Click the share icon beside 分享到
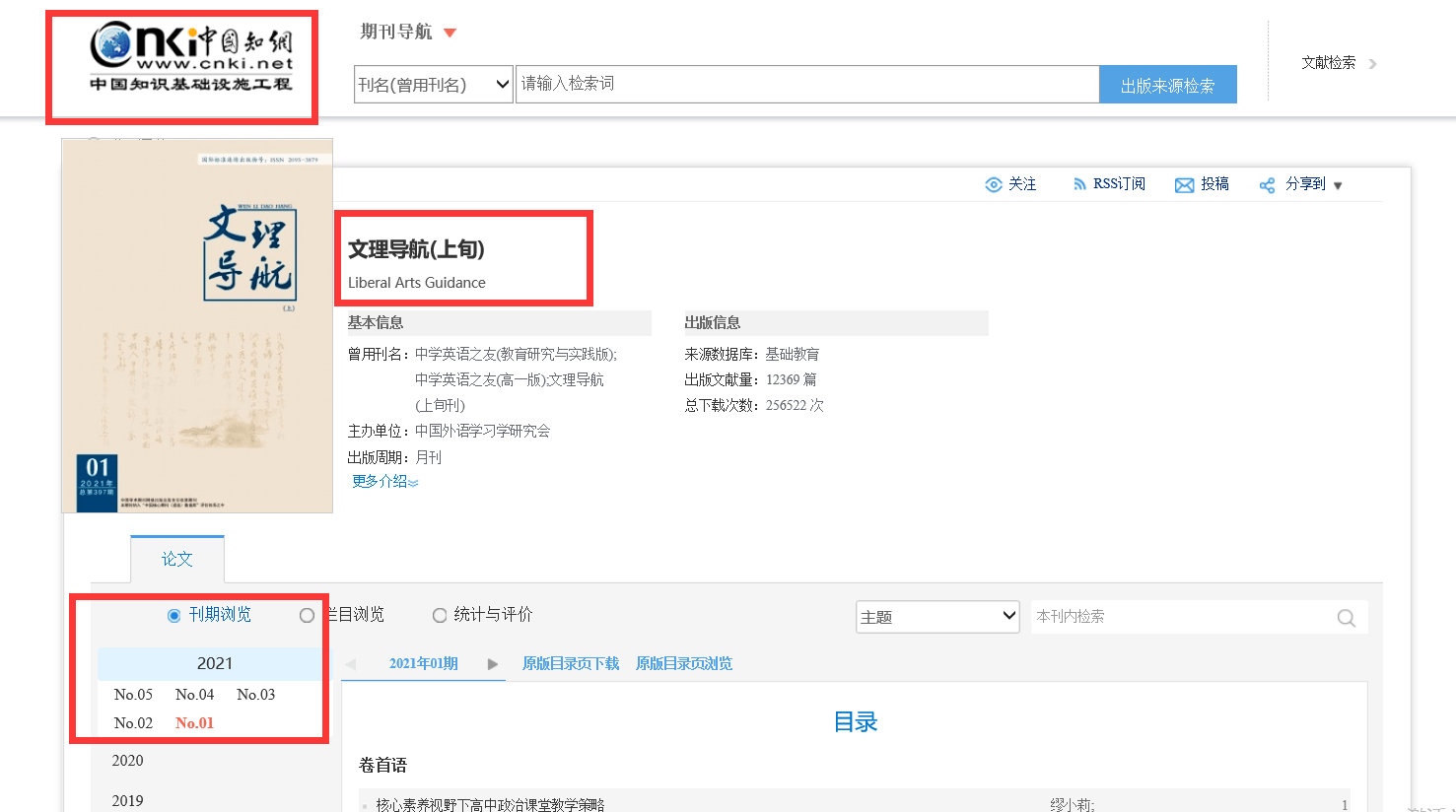Screen dimensions: 1456x812 pyautogui.click(x=1267, y=185)
